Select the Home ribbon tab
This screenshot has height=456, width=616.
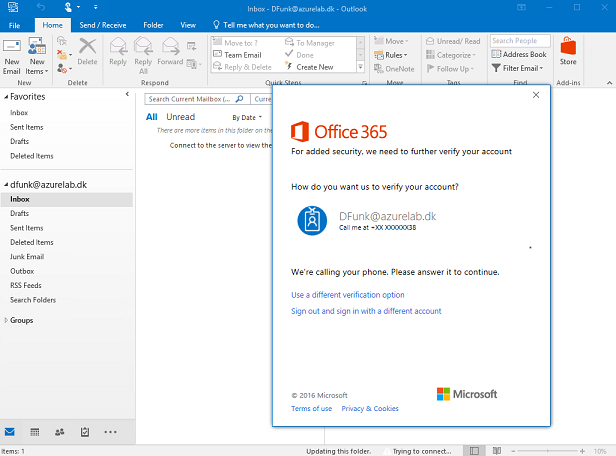point(53,25)
